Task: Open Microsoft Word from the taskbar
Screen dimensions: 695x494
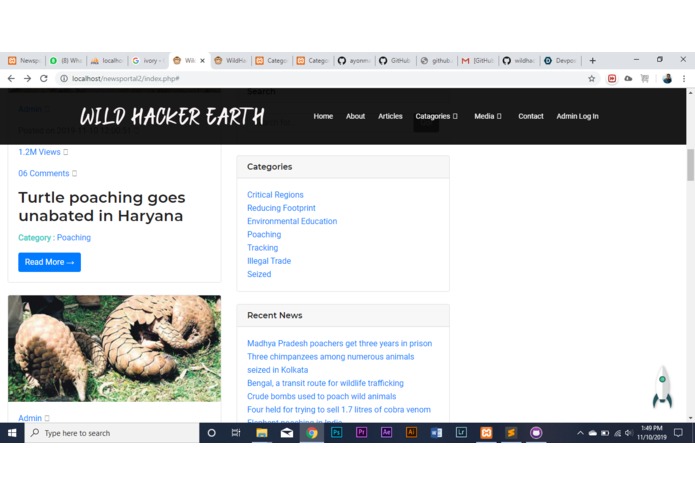Action: [x=436, y=432]
